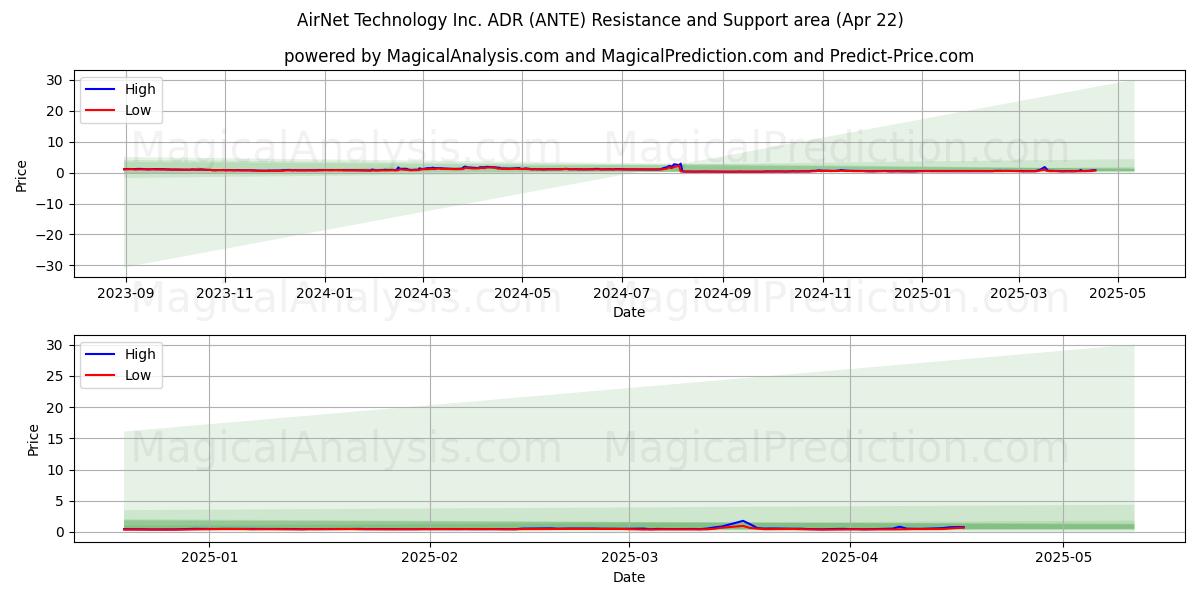Click the top chart x-axis label '2024-07'
1200x600 pixels.
[x=622, y=295]
